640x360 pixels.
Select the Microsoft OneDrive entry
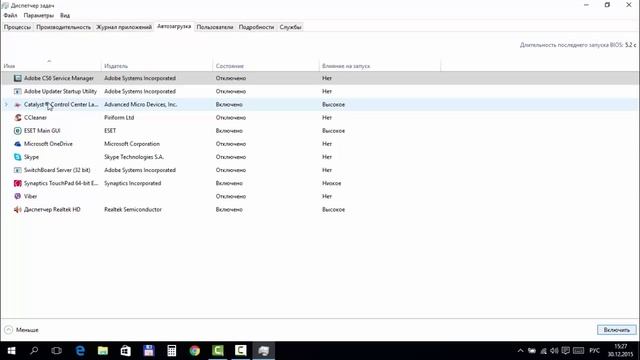click(x=48, y=144)
